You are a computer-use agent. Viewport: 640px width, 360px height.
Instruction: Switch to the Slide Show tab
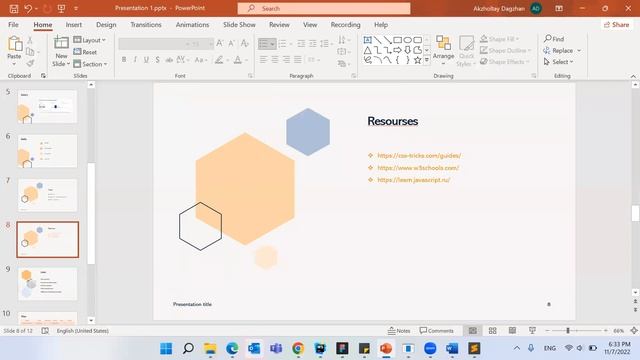239,24
